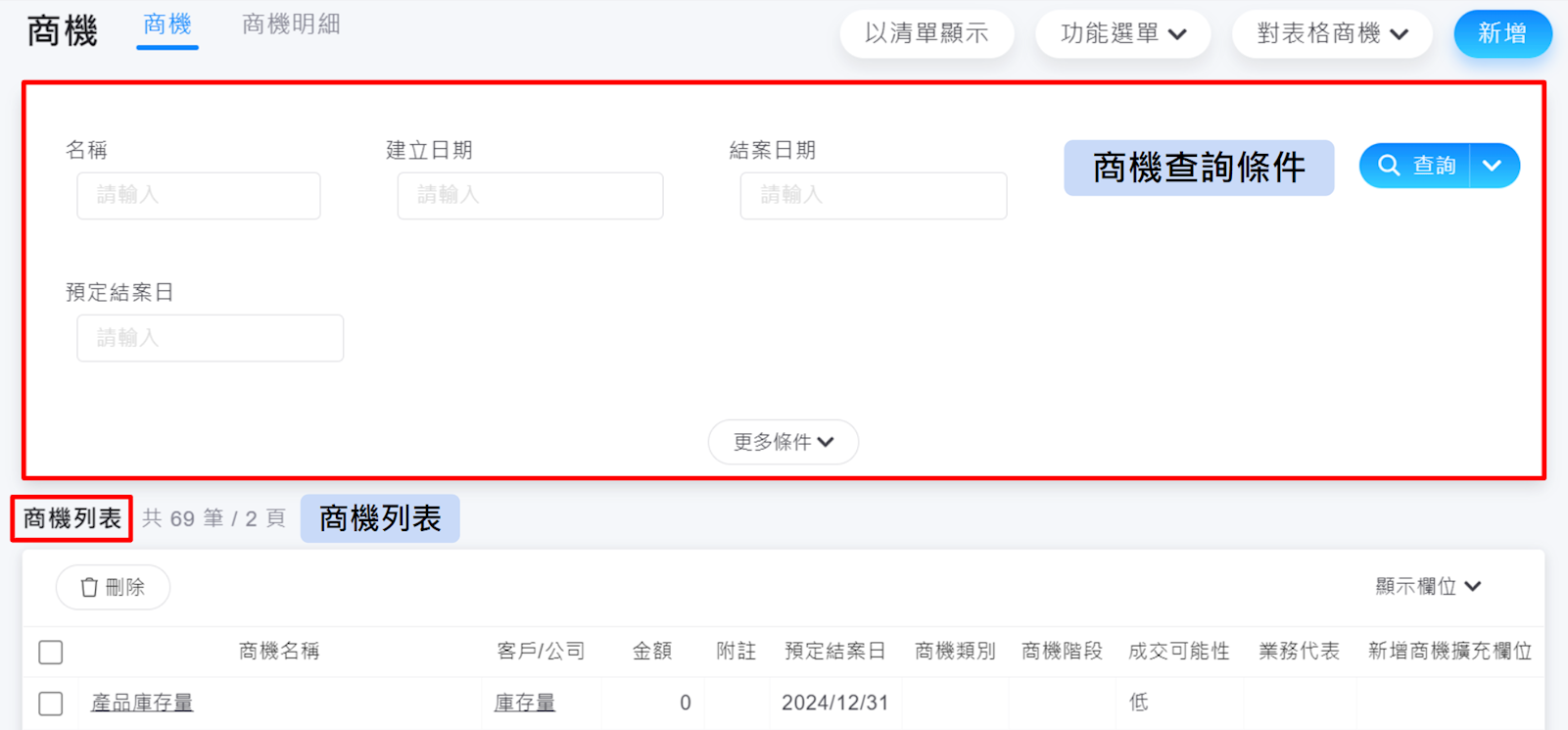This screenshot has width=1568, height=730.
Task: Click the trash can delete icon
Action: (89, 587)
